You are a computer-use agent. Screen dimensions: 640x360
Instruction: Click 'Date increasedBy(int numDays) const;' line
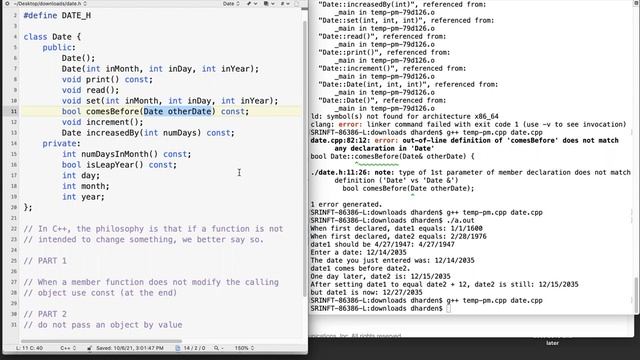click(148, 133)
